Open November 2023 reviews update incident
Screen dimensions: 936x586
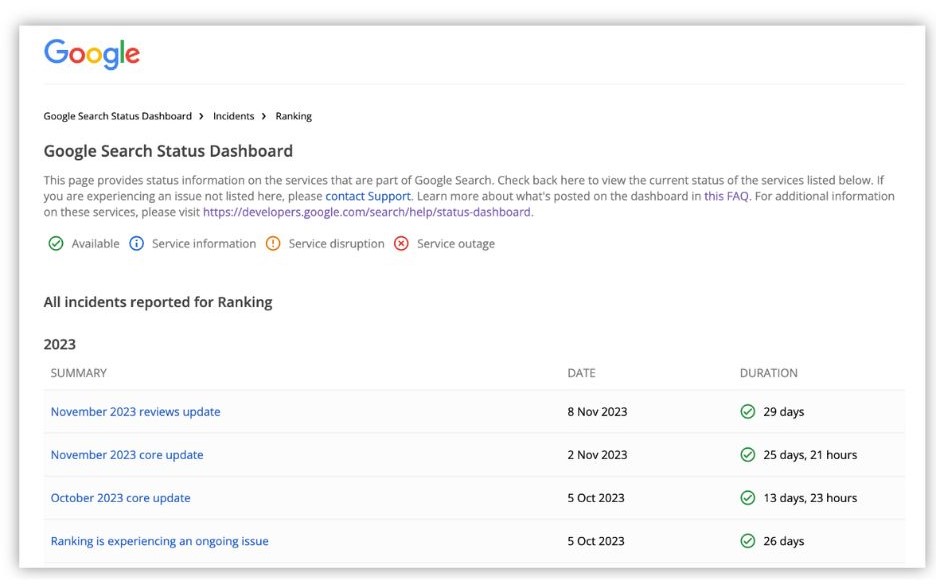click(x=135, y=412)
